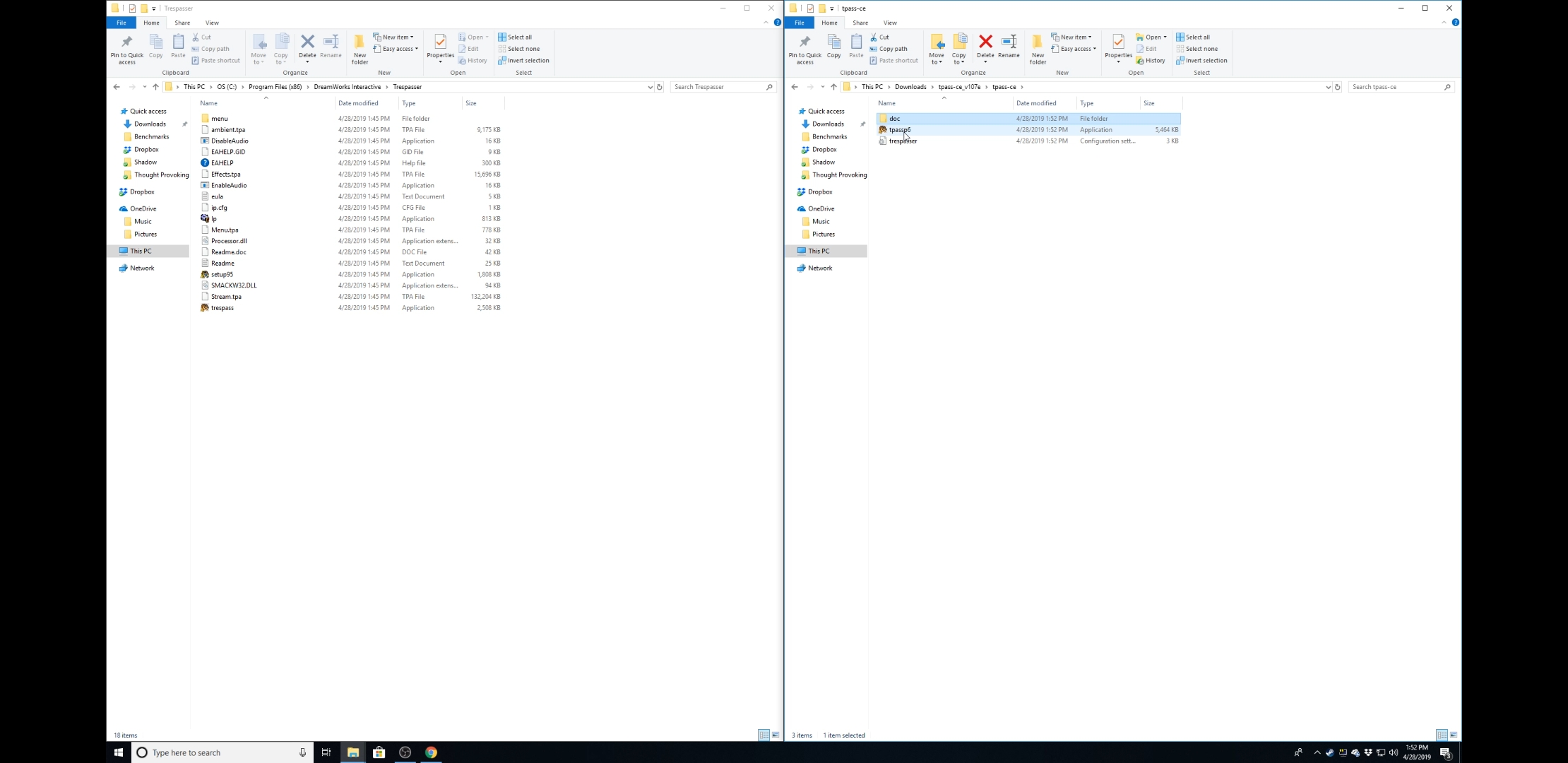1568x763 pixels.
Task: Click Rename icon in right window ribbon
Action: pos(1009,44)
